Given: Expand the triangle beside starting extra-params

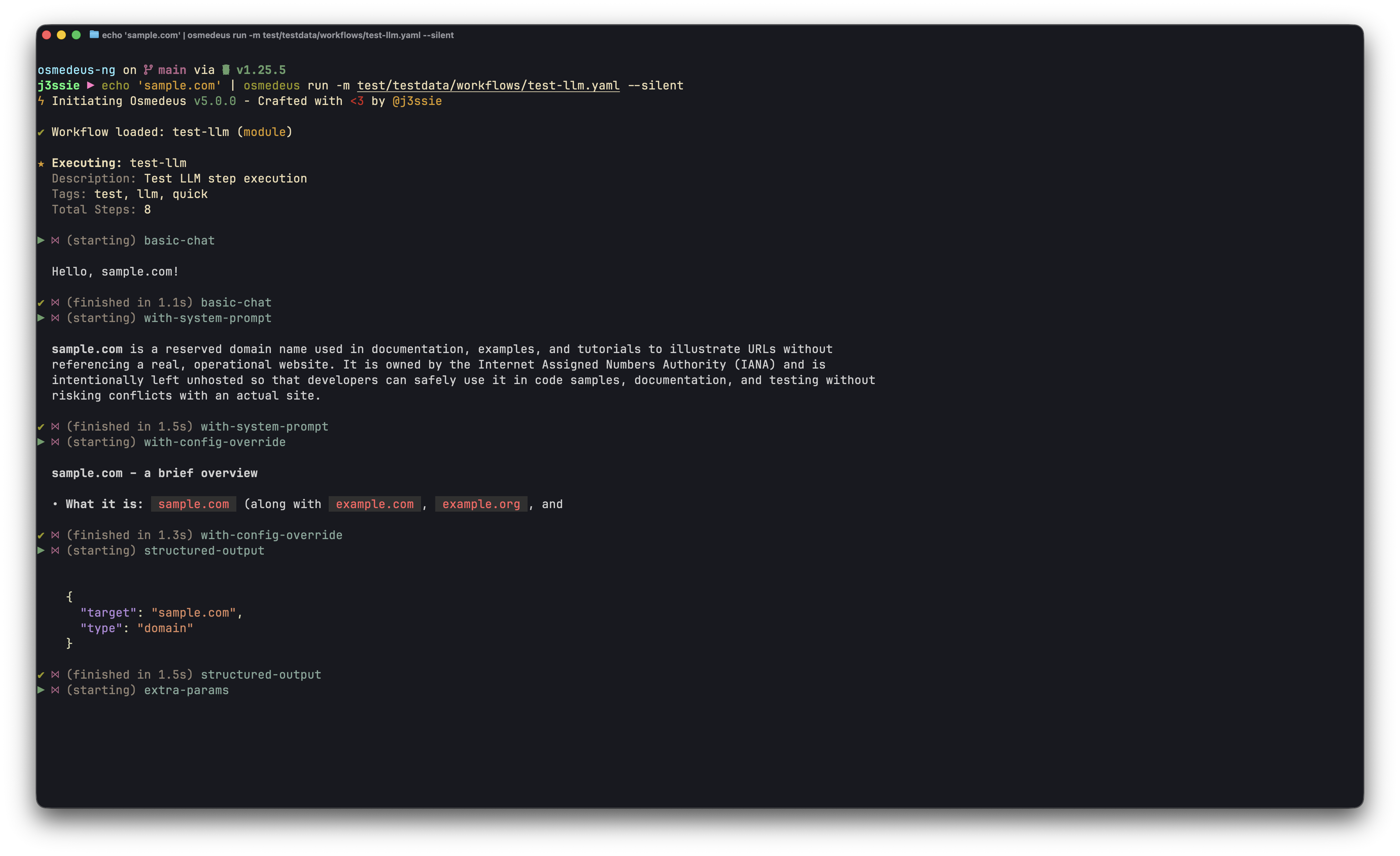Looking at the screenshot, I should click(40, 690).
